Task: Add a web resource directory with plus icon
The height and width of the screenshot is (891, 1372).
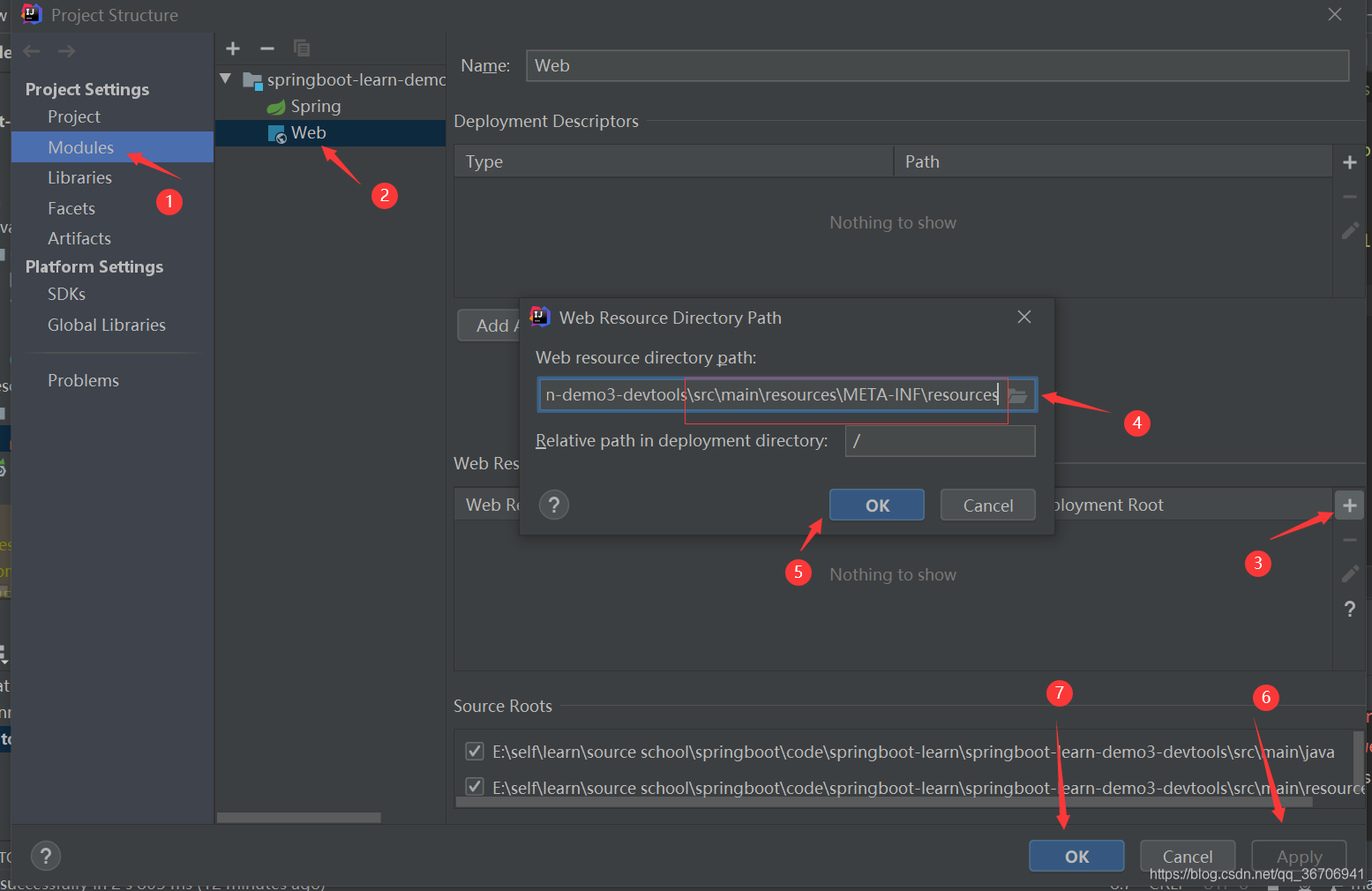Action: tap(1349, 505)
